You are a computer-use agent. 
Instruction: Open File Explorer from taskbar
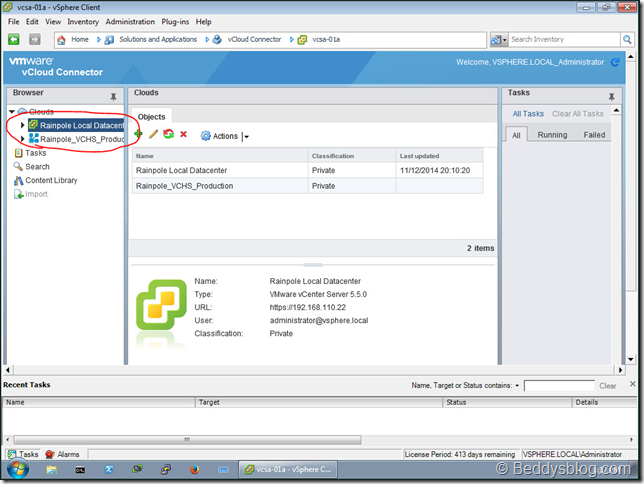click(51, 469)
